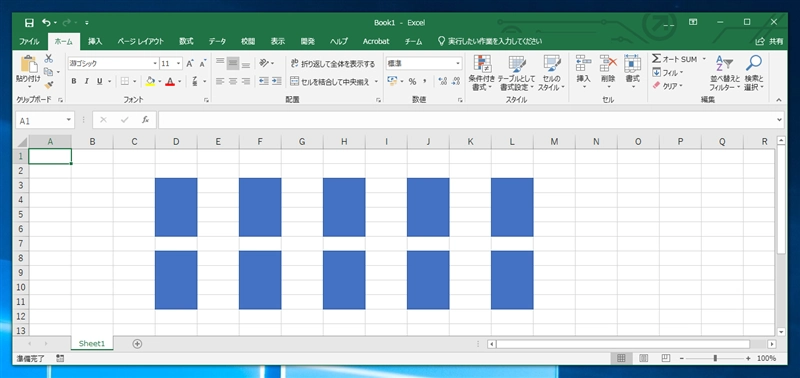This screenshot has width=800, height=378.
Task: Click the Increase Decimal icon
Action: 442,82
